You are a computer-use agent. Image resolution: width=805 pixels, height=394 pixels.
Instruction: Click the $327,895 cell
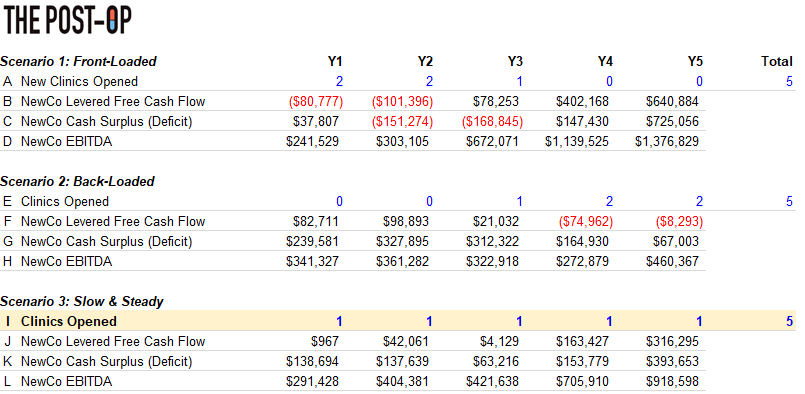[x=402, y=241]
